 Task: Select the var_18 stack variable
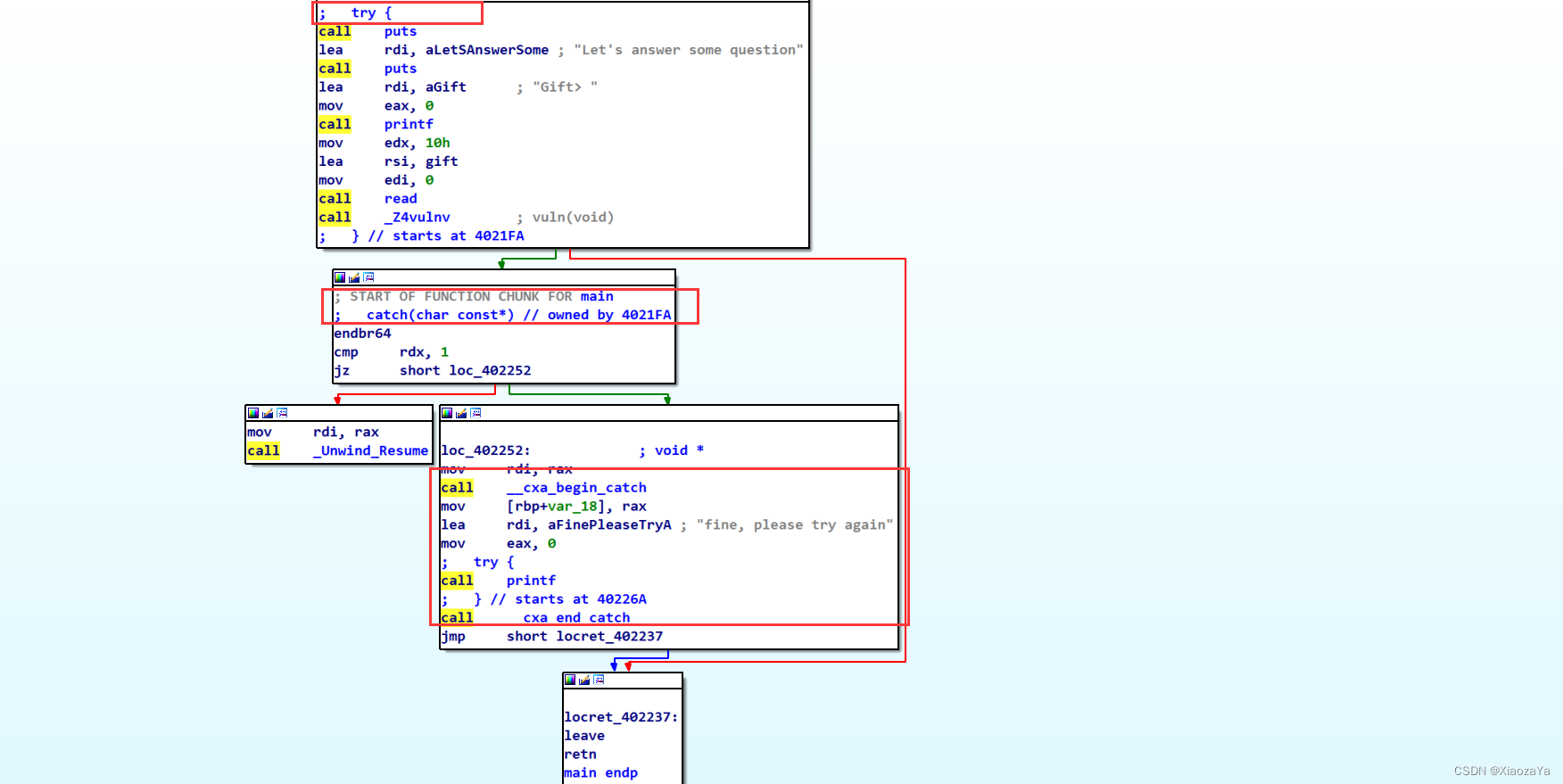[x=572, y=507]
